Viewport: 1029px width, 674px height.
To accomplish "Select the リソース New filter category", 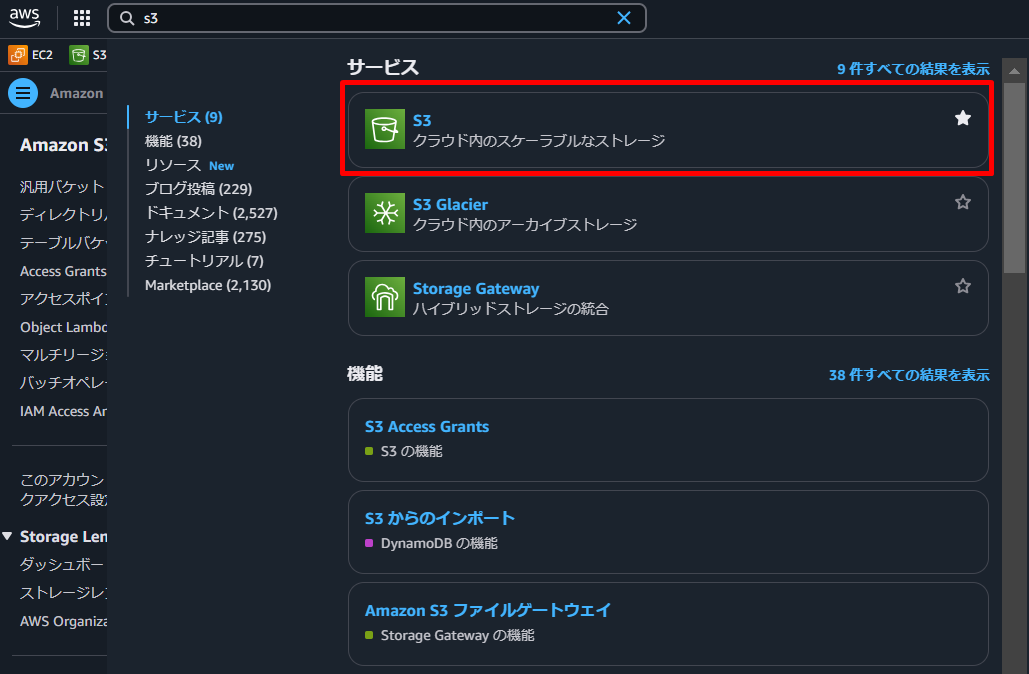I will (x=189, y=165).
